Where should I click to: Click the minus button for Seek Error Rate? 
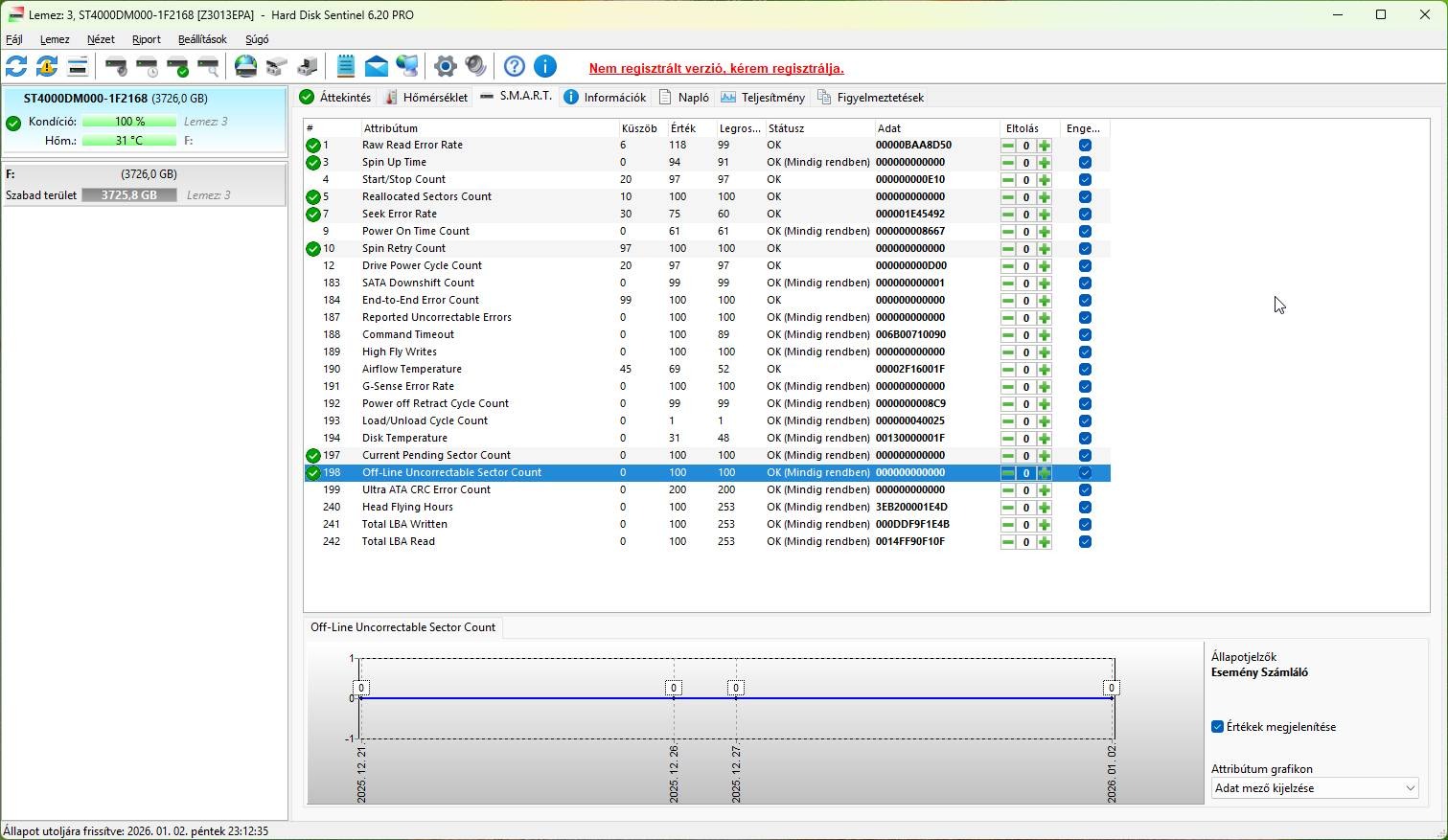click(x=1008, y=215)
